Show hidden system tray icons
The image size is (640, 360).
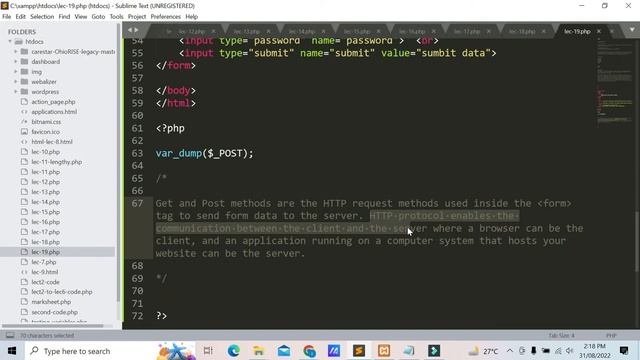510,351
